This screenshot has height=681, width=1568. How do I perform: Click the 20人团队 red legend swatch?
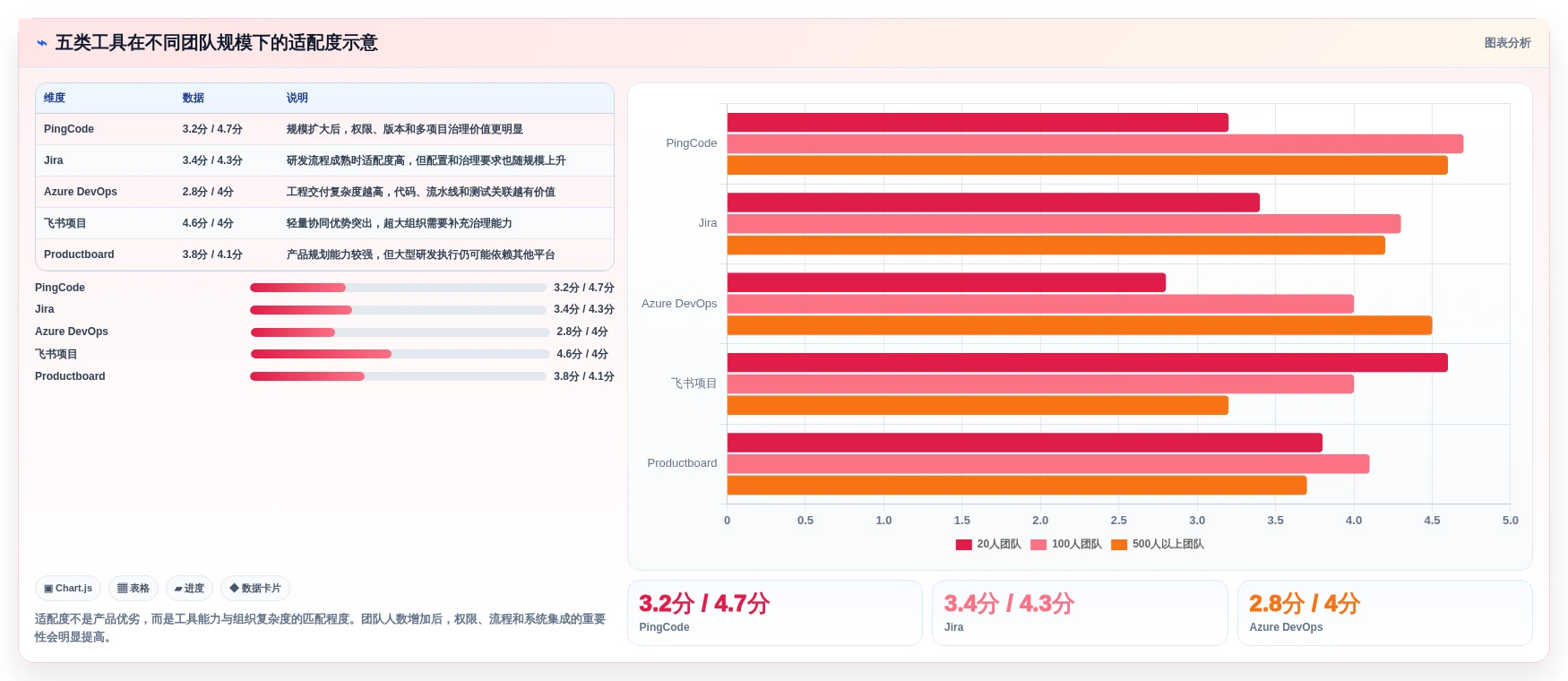tap(963, 545)
